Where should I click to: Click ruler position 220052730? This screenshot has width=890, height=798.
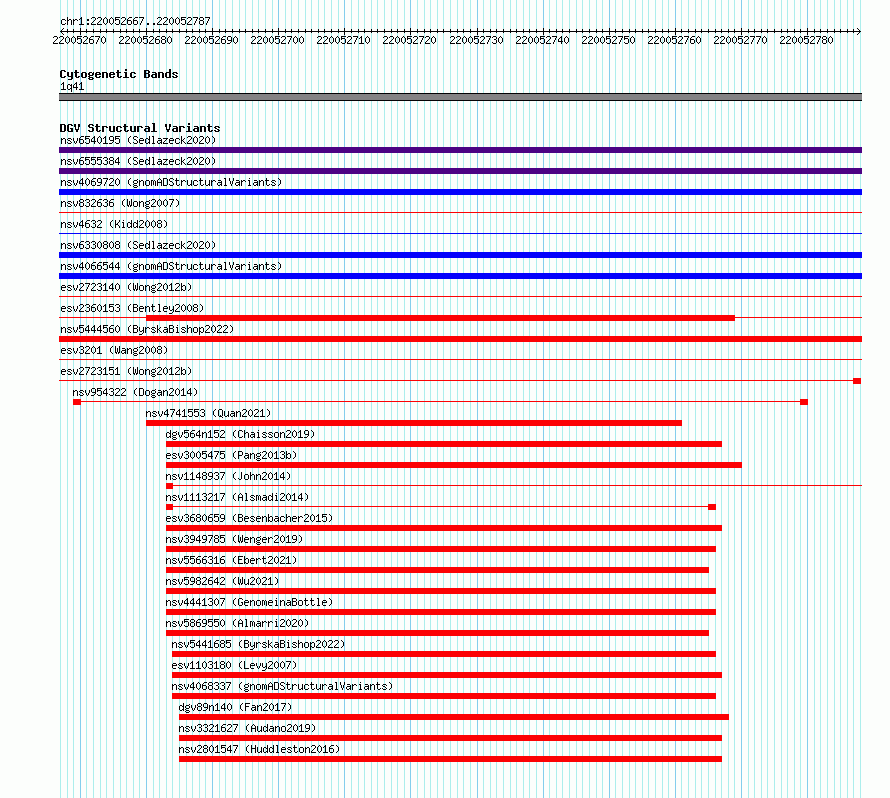tap(476, 40)
